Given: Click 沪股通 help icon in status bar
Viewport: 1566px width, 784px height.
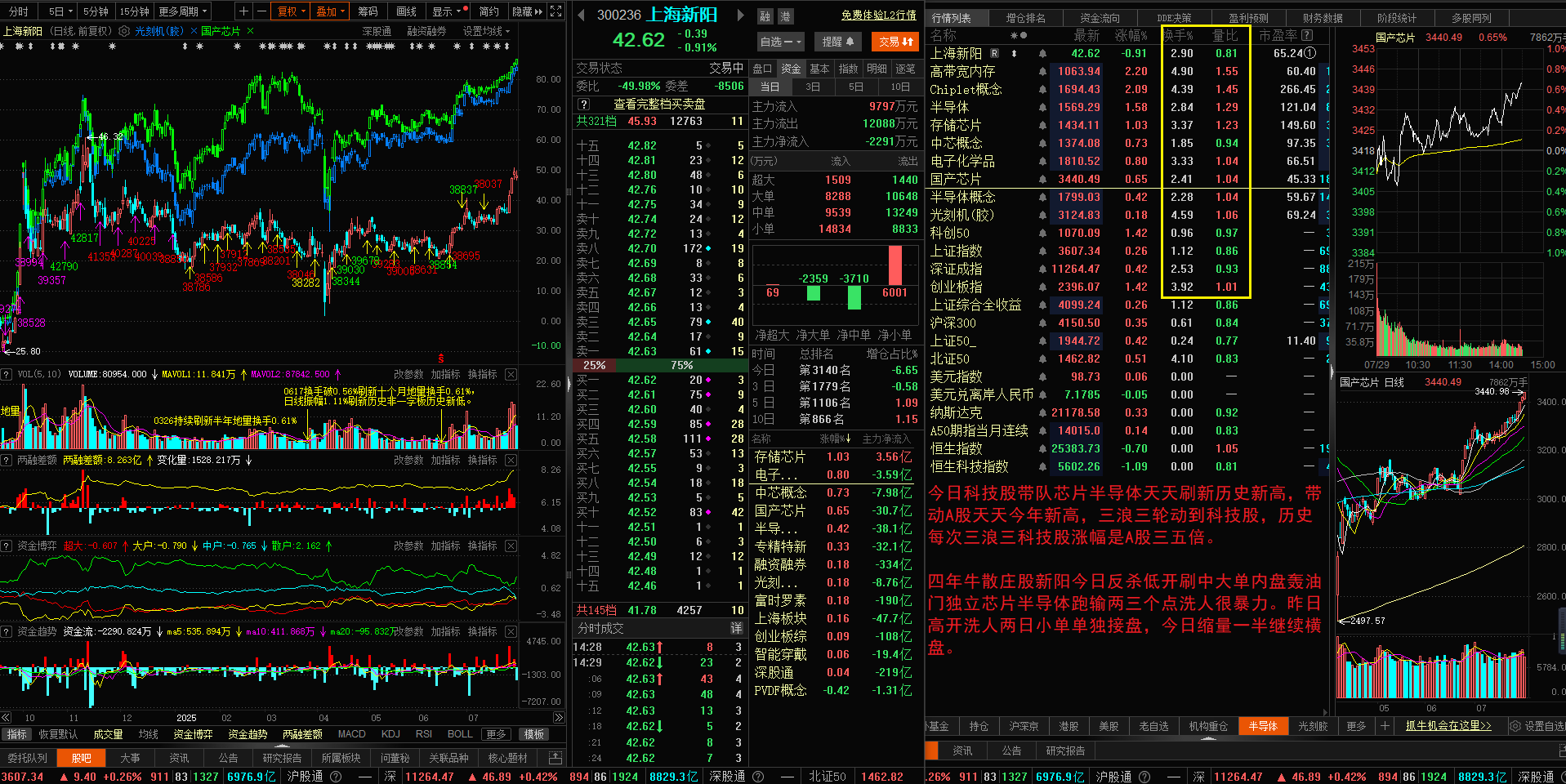Looking at the screenshot, I should coord(335,777).
